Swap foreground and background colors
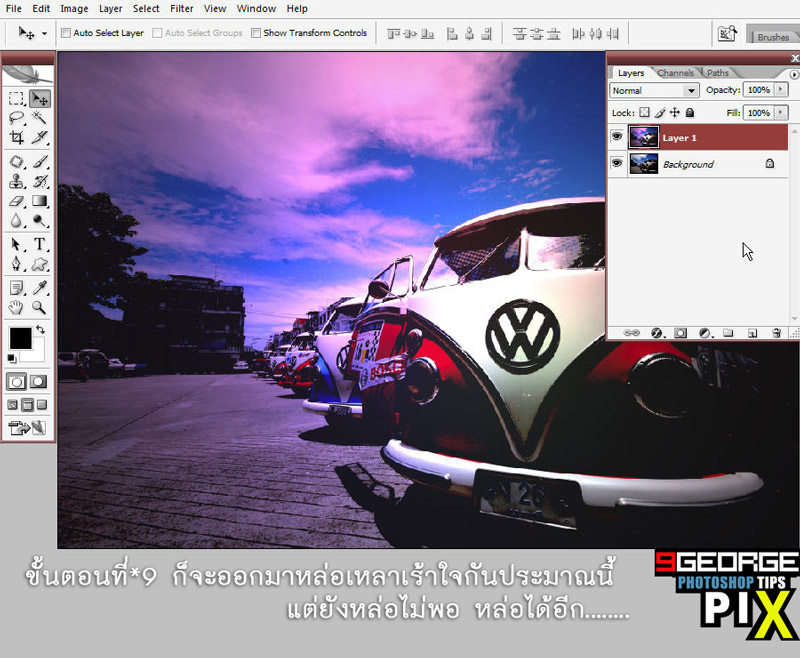 40,330
